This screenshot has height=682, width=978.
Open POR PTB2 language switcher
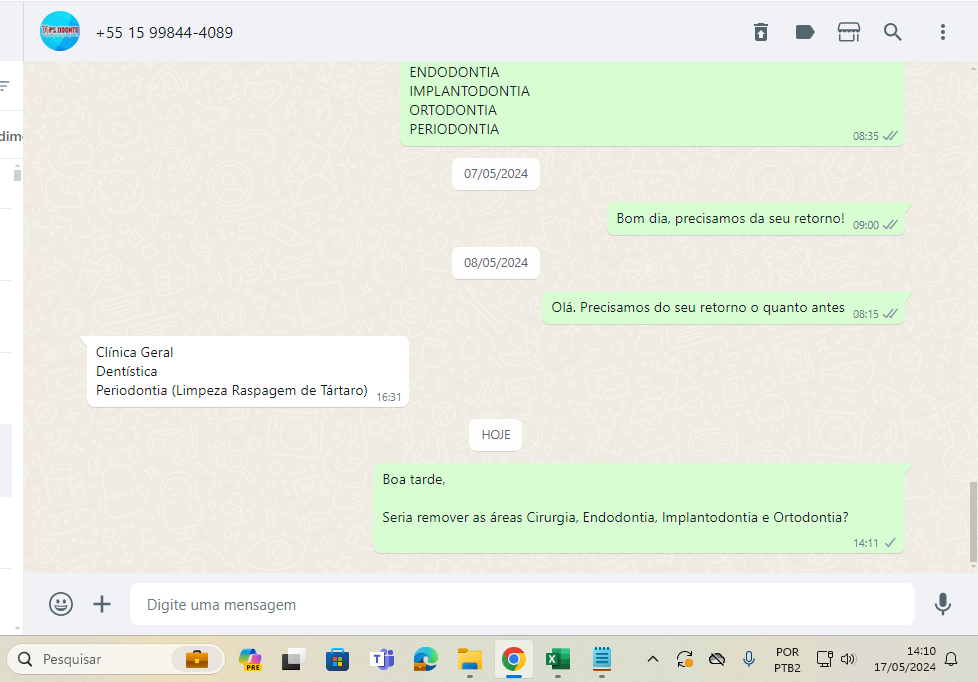click(x=787, y=660)
